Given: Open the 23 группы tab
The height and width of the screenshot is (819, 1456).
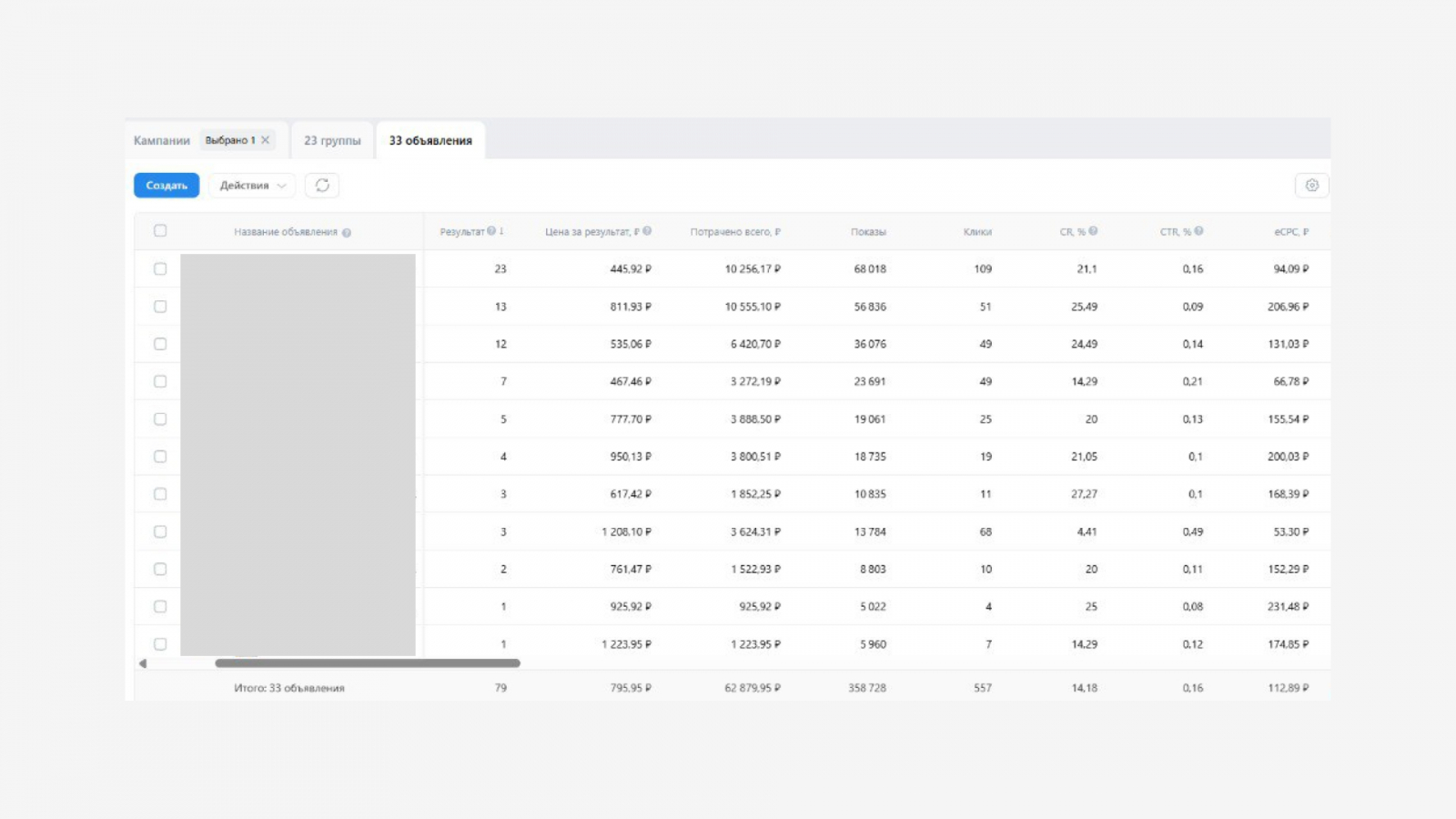Looking at the screenshot, I should coord(332,141).
